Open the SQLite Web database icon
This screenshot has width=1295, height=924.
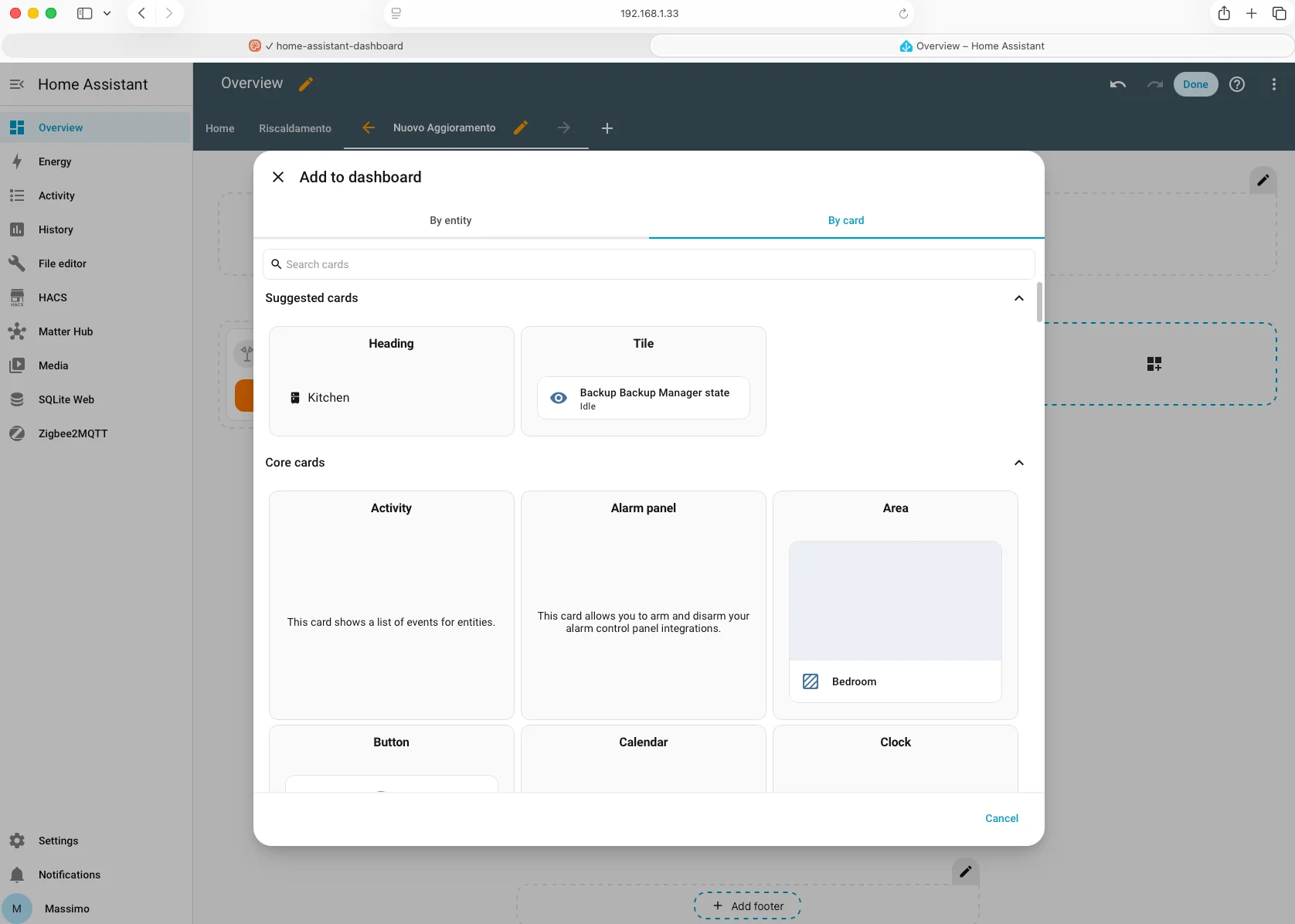point(17,399)
